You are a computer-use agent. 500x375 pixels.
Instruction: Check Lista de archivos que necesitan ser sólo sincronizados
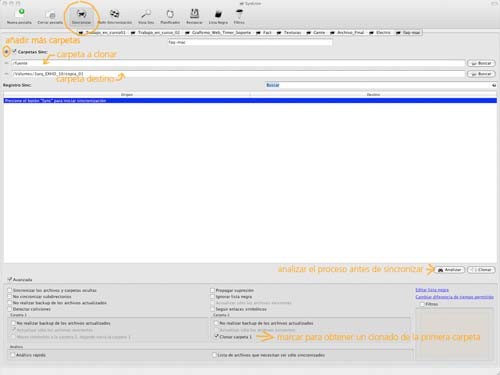[214, 355]
